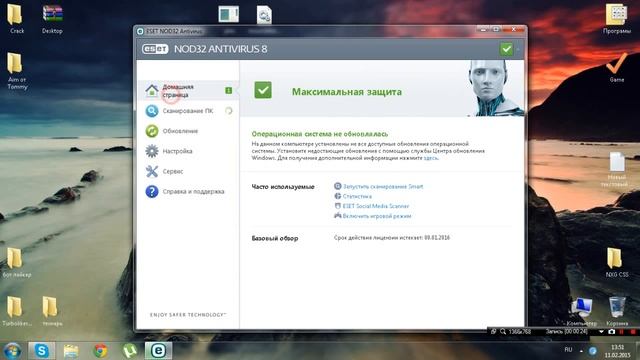This screenshot has height=360, width=640.
Task: Click the Статистика pie chart icon
Action: pyautogui.click(x=338, y=196)
